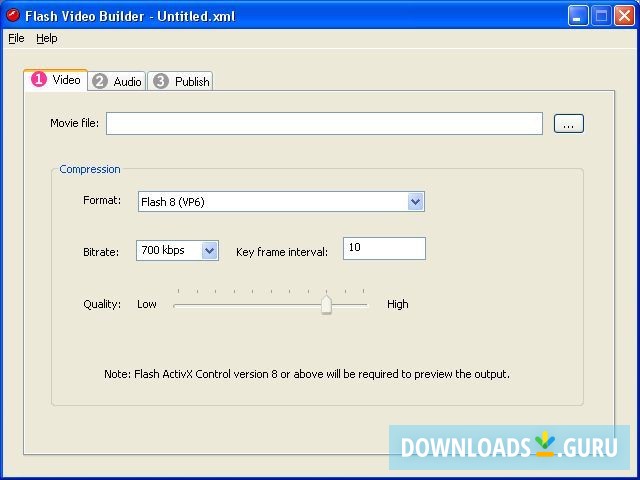Click the Compression group label
This screenshot has width=640, height=480.
tap(90, 169)
